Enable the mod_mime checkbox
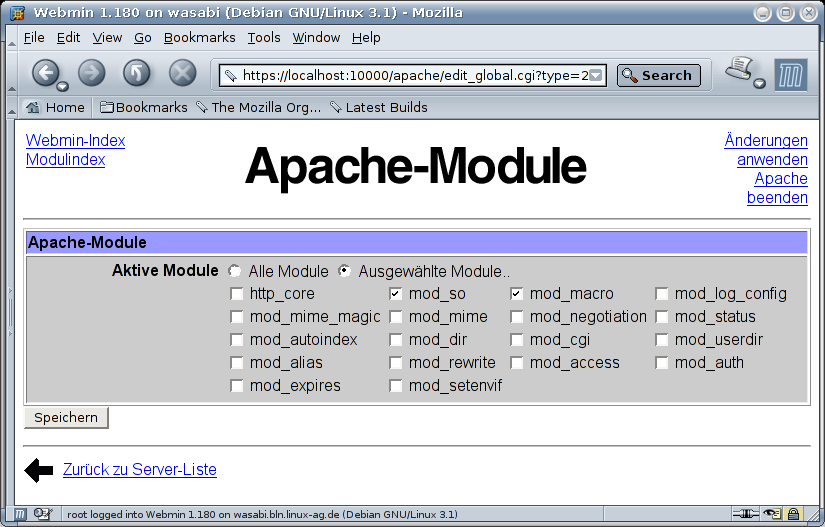The height and width of the screenshot is (527, 825). 396,317
